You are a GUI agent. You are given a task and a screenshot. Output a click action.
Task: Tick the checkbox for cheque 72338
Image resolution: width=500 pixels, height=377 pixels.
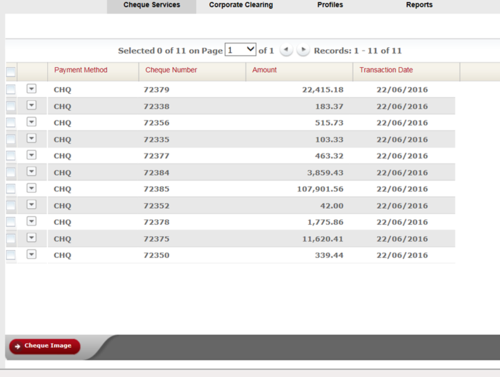pos(11,106)
